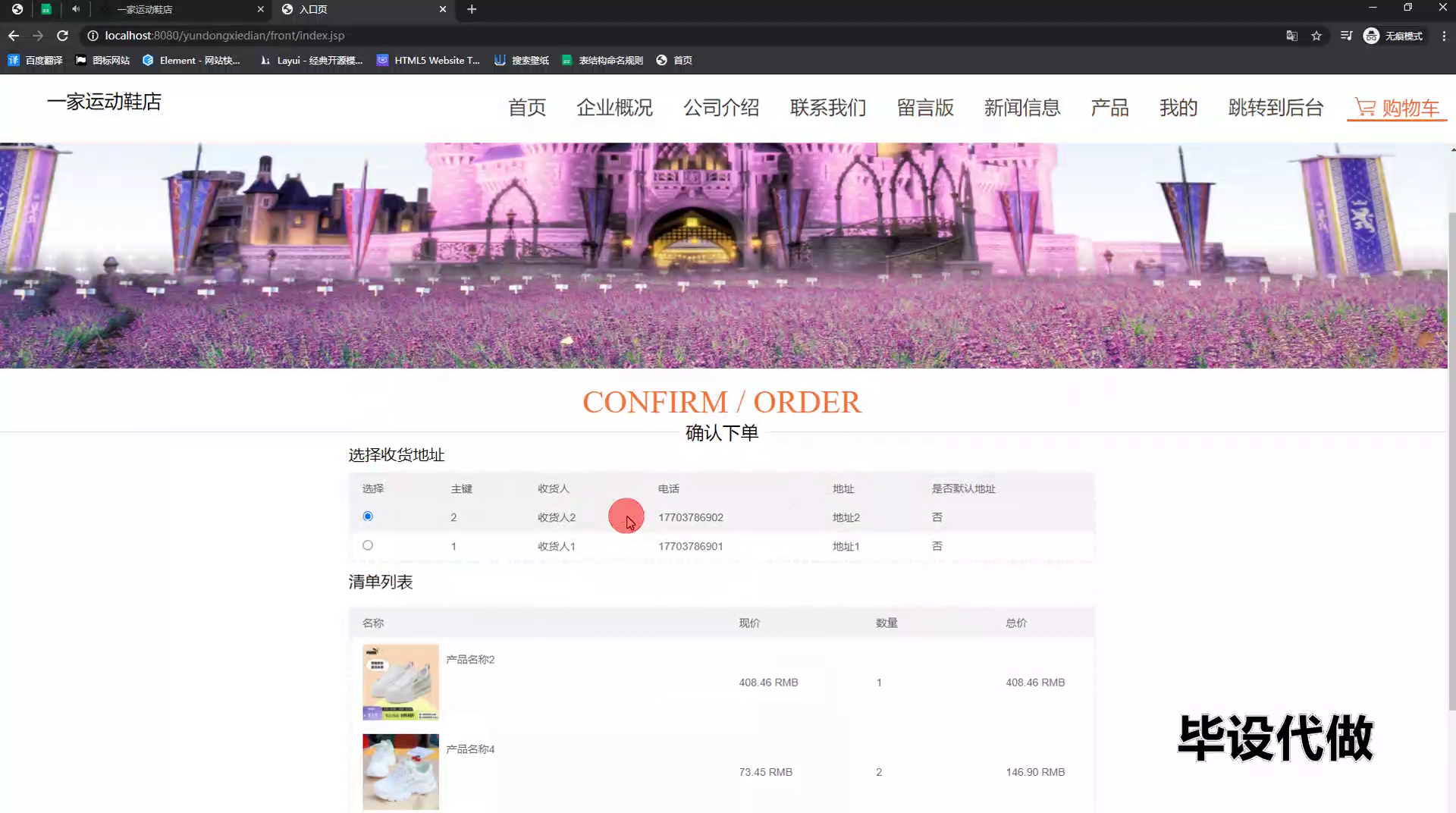Go back with the browser back arrow
Viewport: 1456px width, 813px height.
click(x=14, y=36)
